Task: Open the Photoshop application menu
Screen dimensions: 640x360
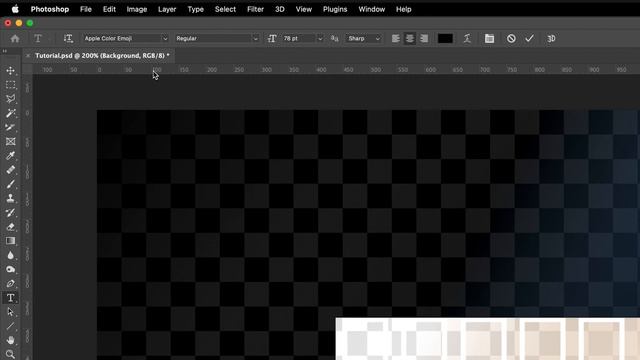Action: [50, 9]
